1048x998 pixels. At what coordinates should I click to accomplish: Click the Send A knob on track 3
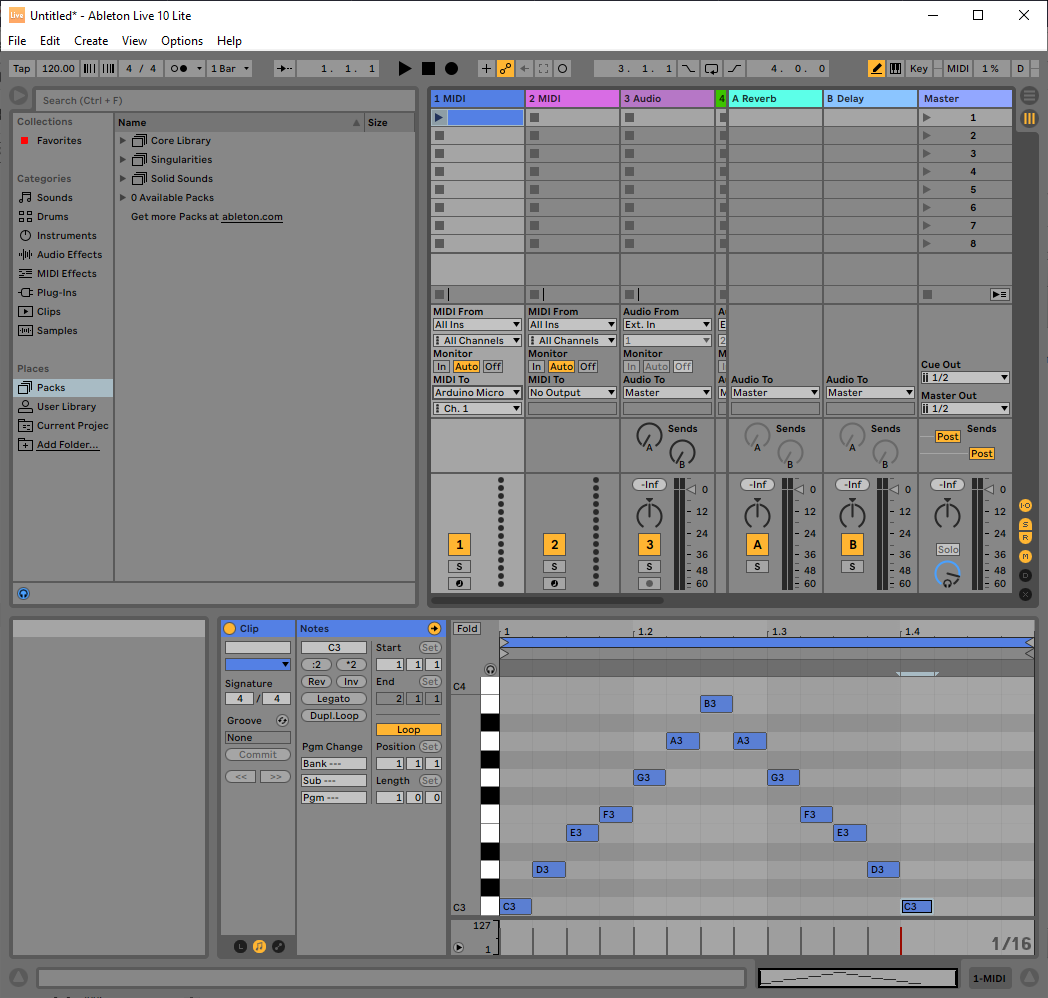click(648, 436)
